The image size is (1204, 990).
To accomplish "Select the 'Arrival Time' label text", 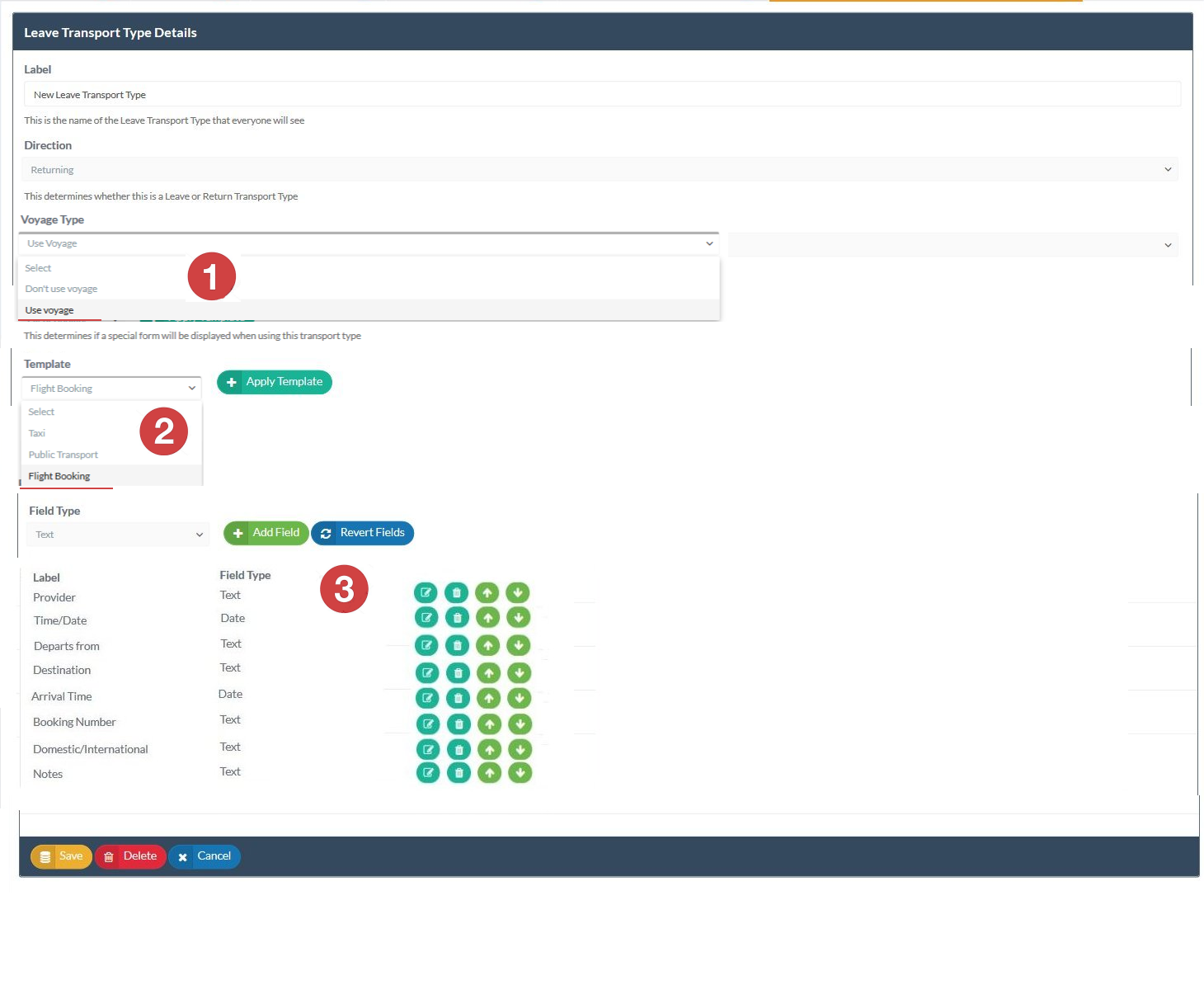I will [x=62, y=696].
